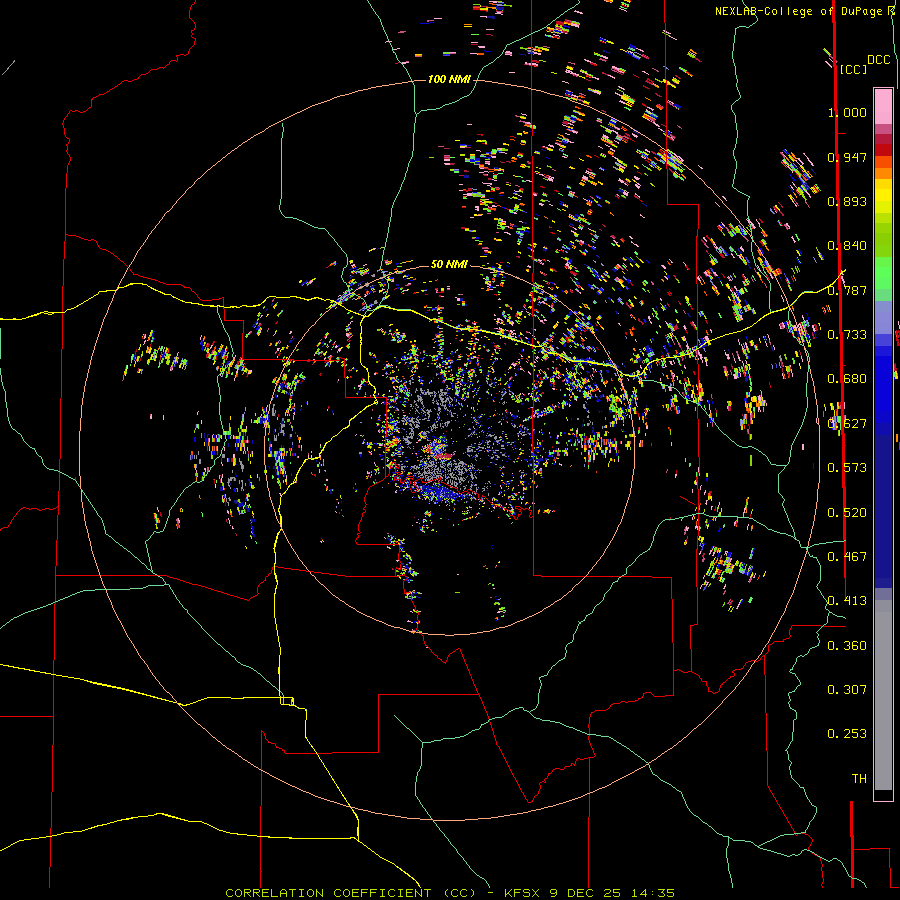Click the 0.520 legend value
900x900 pixels.
(847, 513)
